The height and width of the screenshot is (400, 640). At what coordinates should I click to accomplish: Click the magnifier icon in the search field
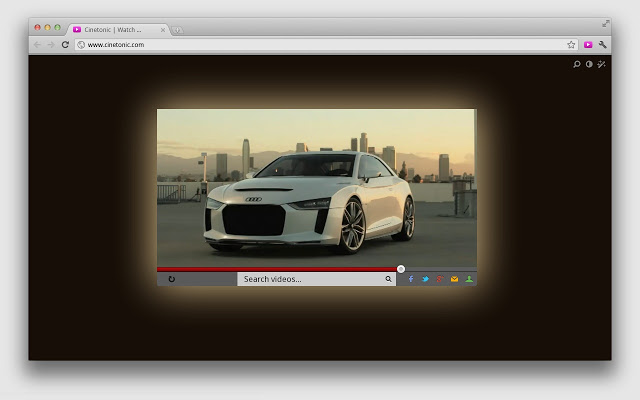388,279
